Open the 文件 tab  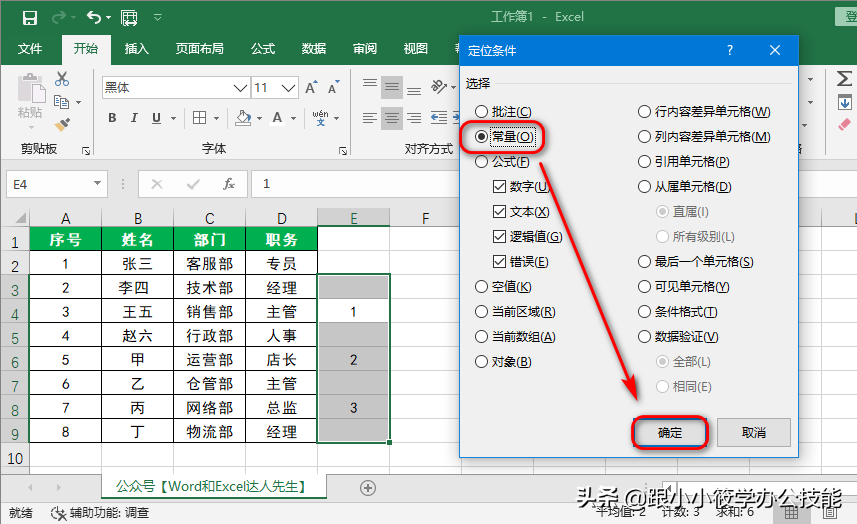pyautogui.click(x=30, y=49)
